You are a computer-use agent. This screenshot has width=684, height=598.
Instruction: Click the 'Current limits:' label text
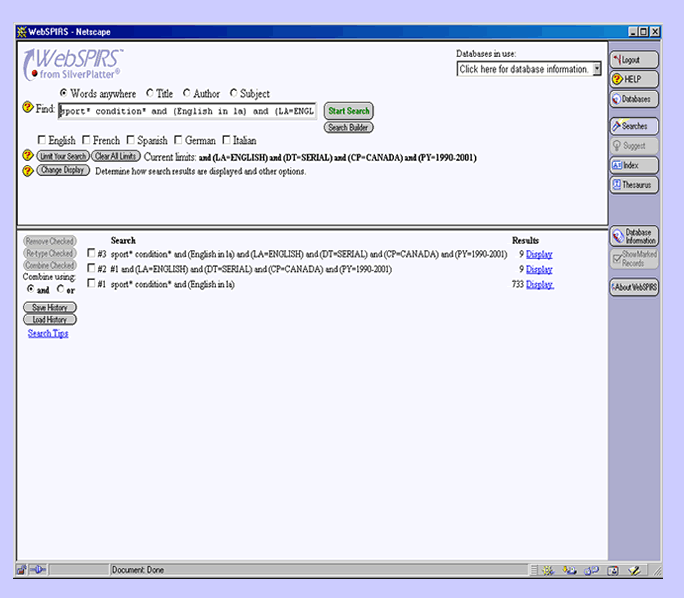(170, 157)
